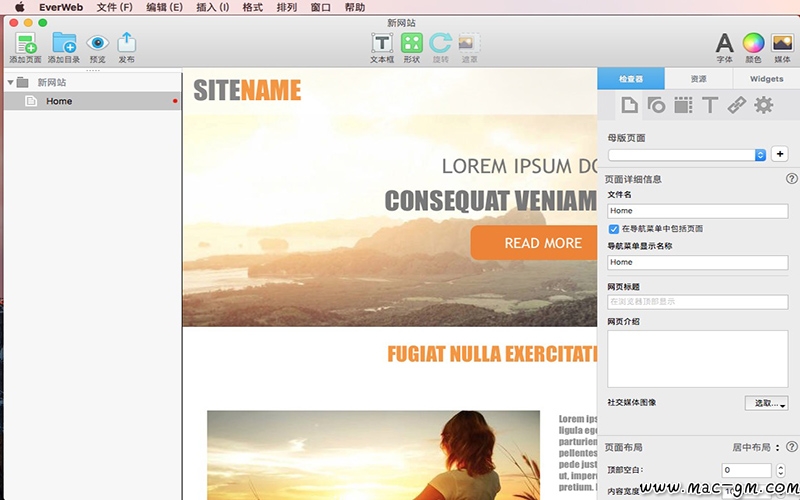This screenshot has width=800, height=500.
Task: Click the Publish (发布) upload icon
Action: [127, 42]
